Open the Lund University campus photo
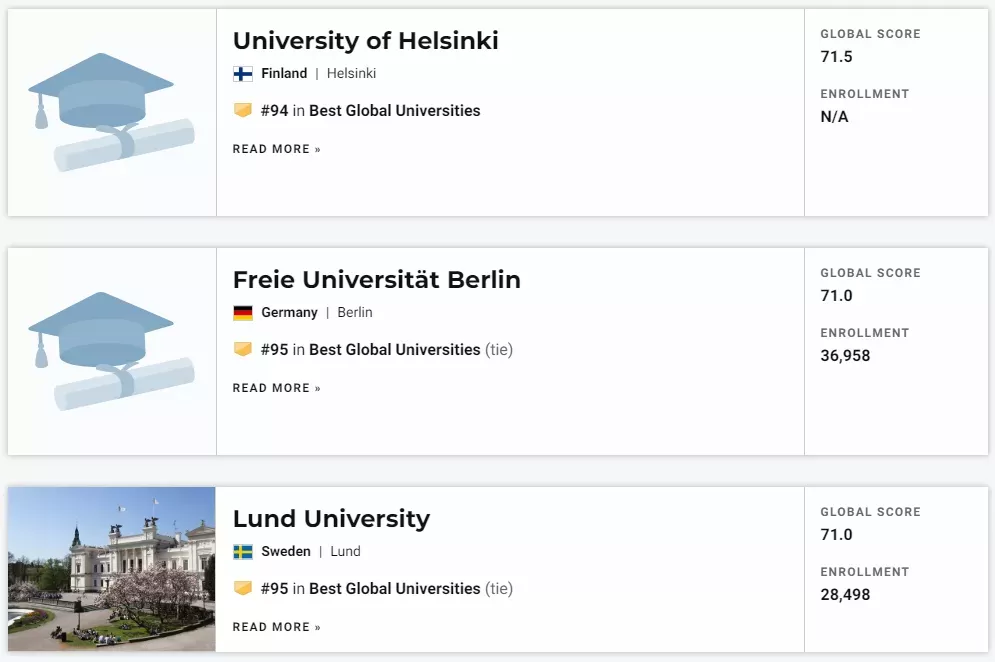Screen dimensions: 995x662 pos(112,569)
